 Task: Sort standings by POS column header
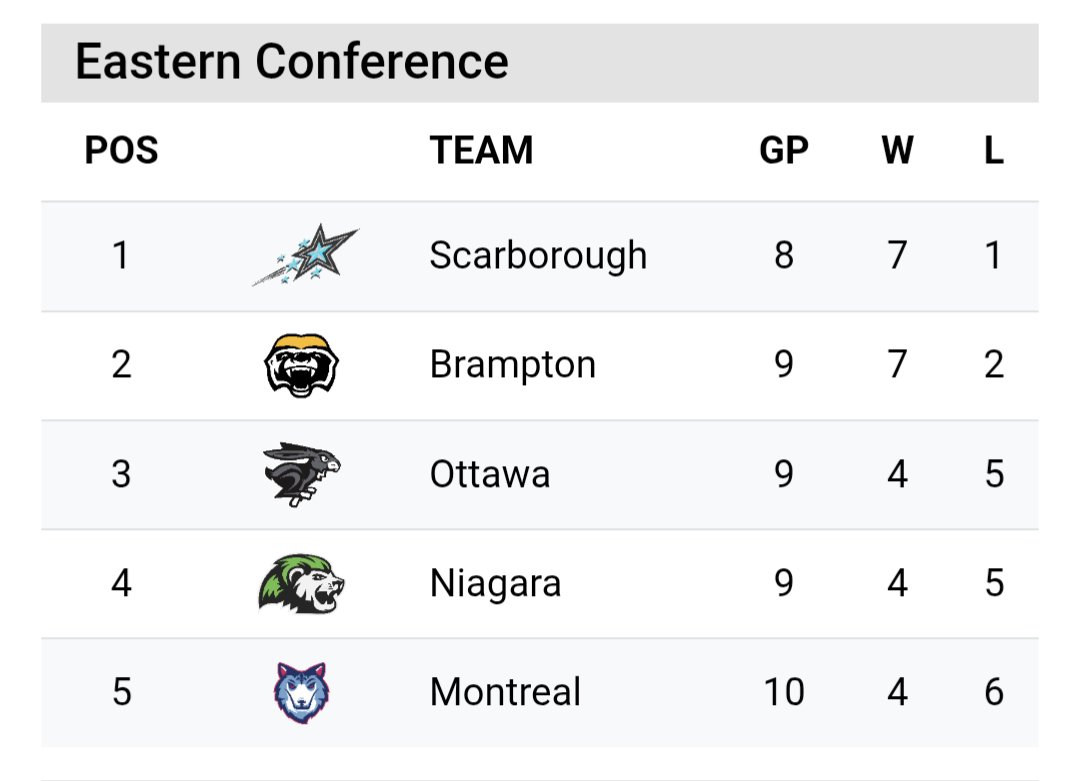click(121, 150)
